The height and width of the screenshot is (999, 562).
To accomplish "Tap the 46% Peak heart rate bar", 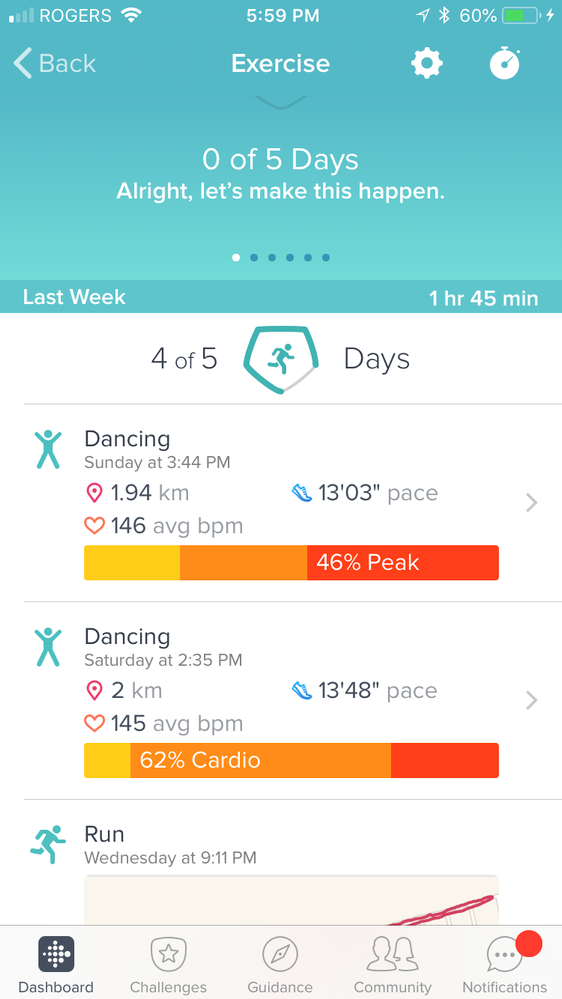I will tap(291, 563).
